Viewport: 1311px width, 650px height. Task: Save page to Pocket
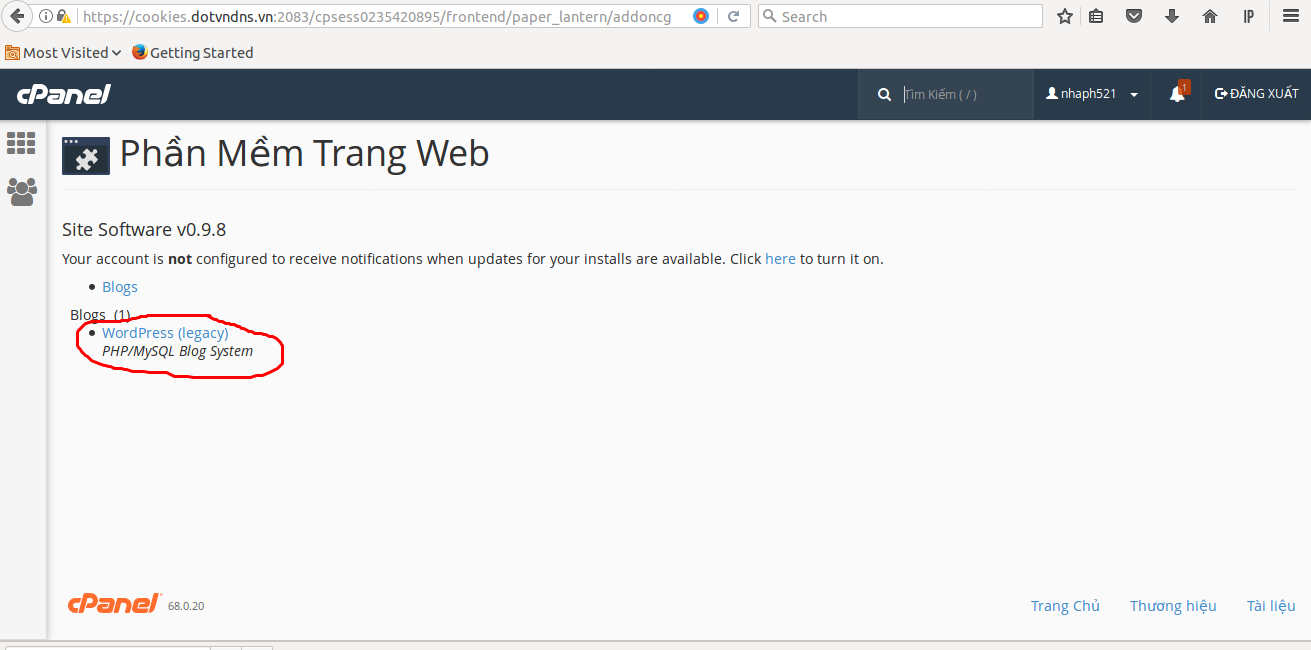1134,16
